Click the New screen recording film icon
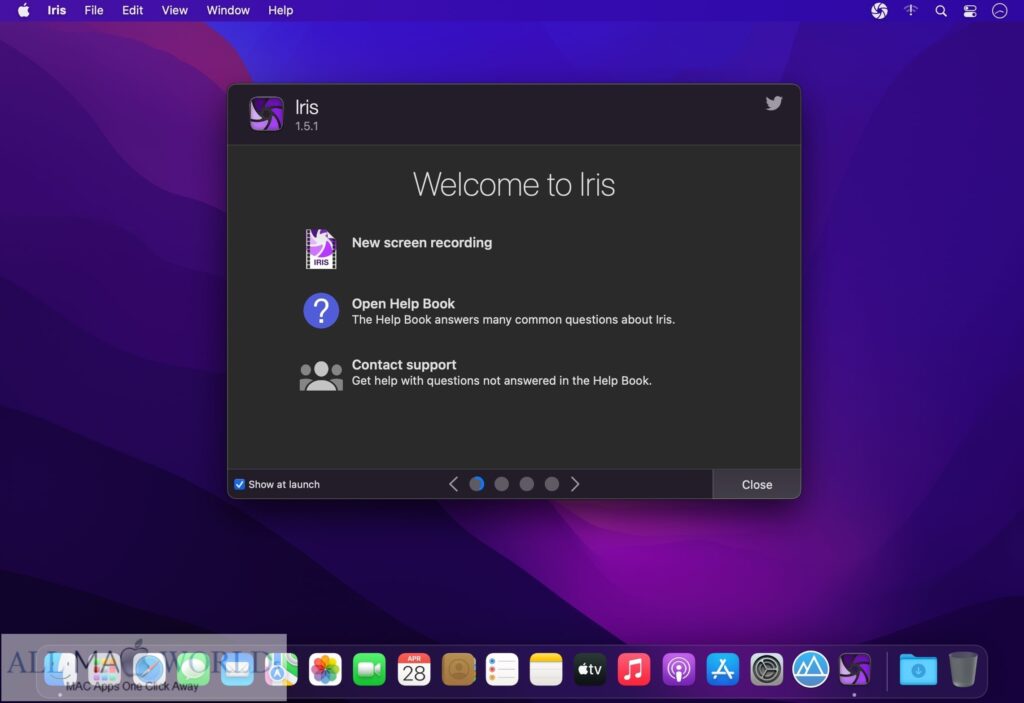This screenshot has height=703, width=1024. pyautogui.click(x=321, y=249)
